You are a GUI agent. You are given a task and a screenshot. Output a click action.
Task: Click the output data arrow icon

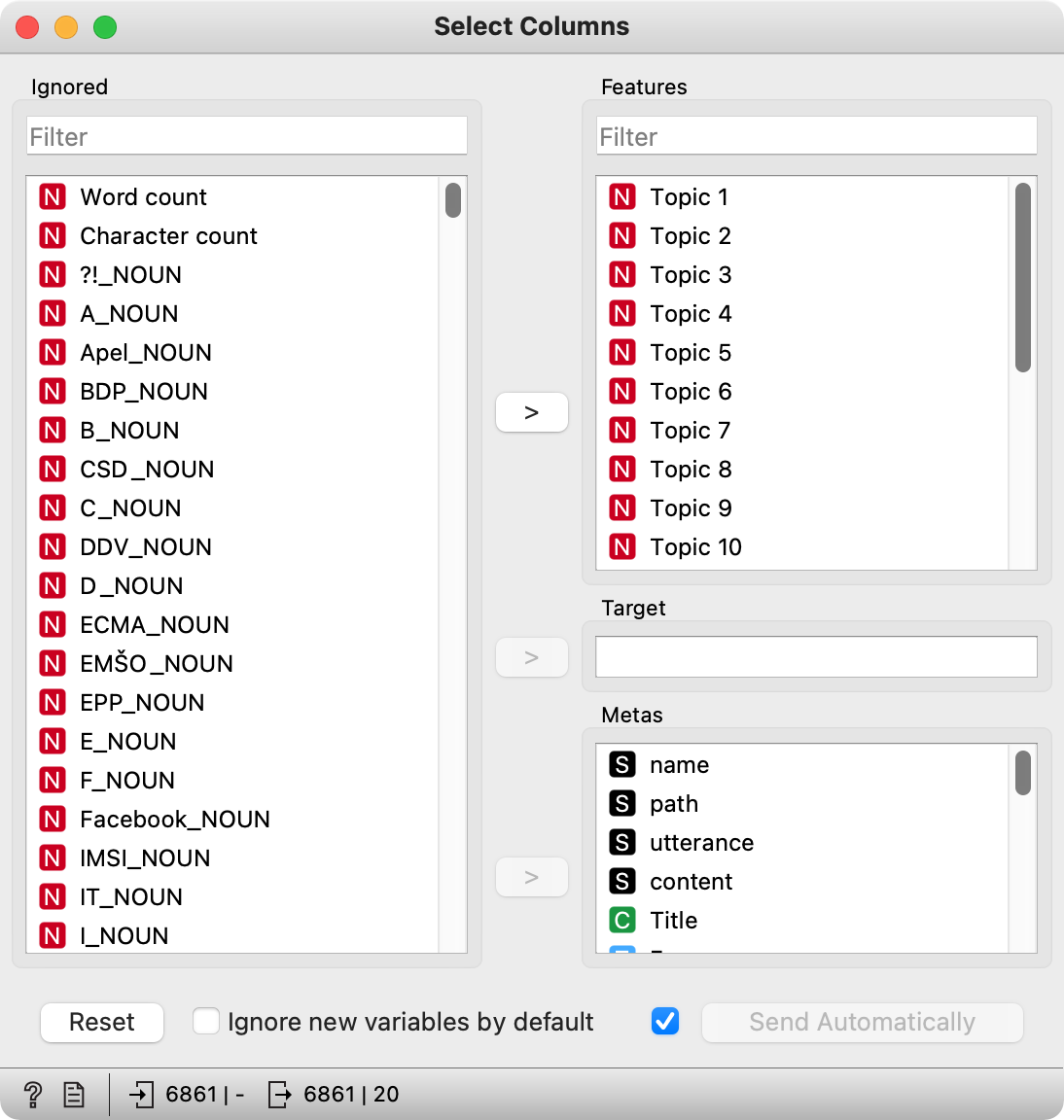279,1095
